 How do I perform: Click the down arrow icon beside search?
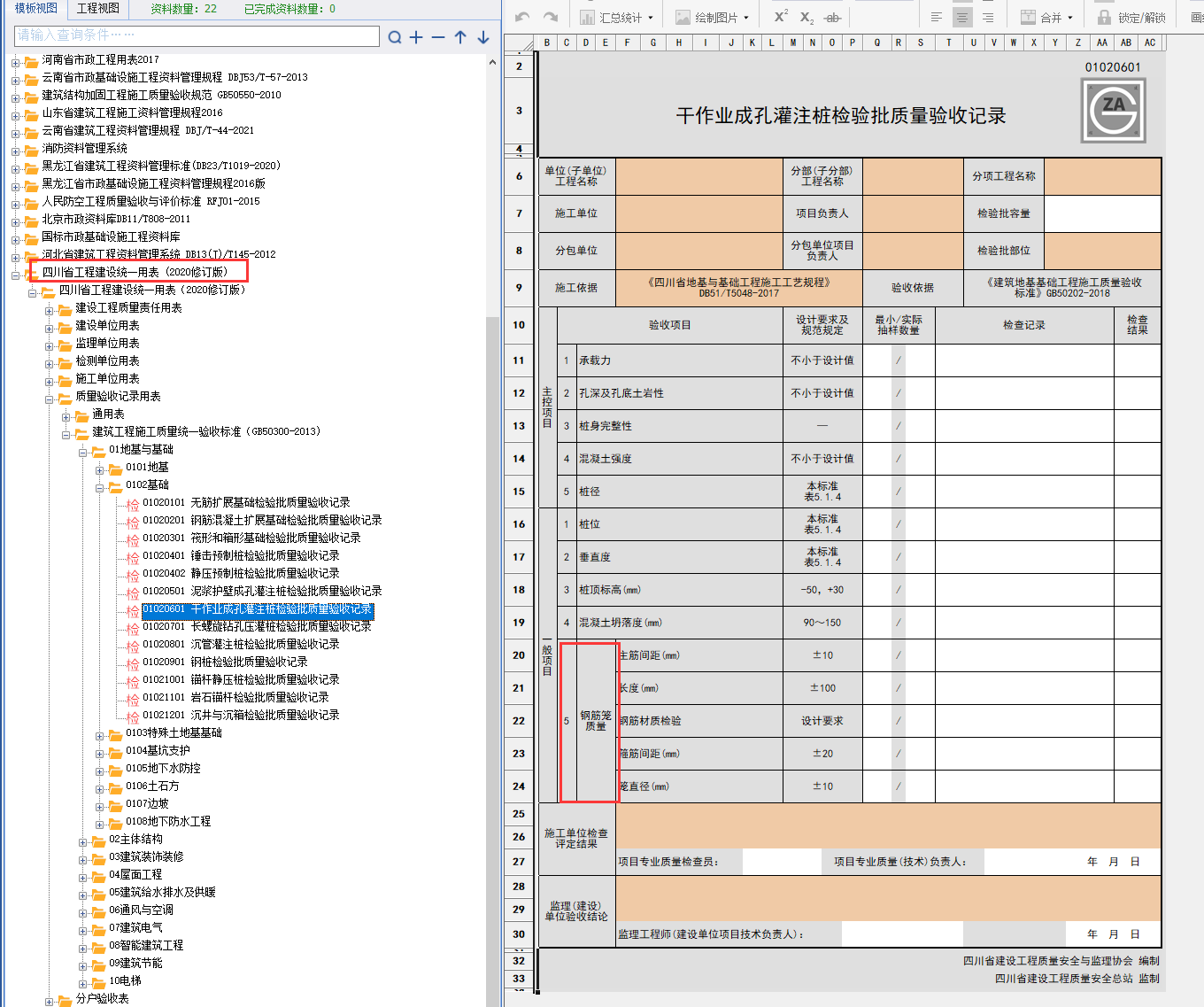[483, 37]
